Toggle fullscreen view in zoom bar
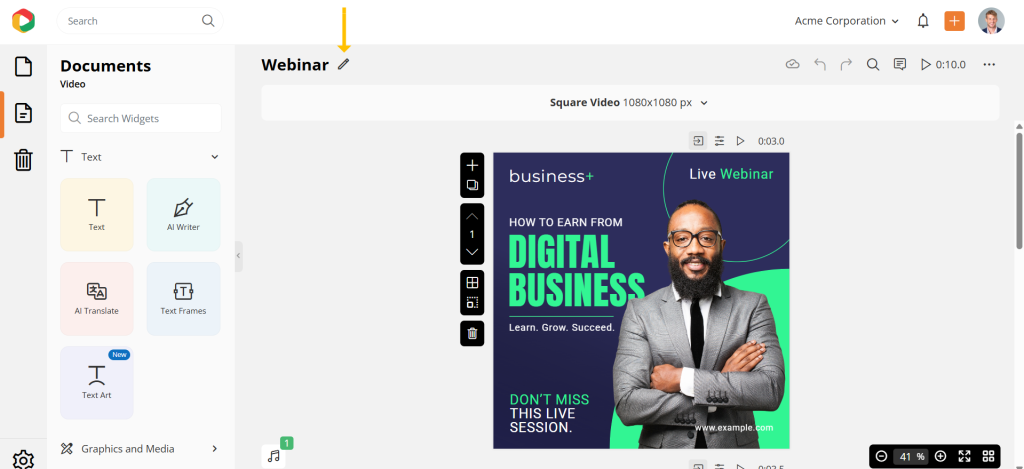This screenshot has width=1024, height=469. [964, 456]
